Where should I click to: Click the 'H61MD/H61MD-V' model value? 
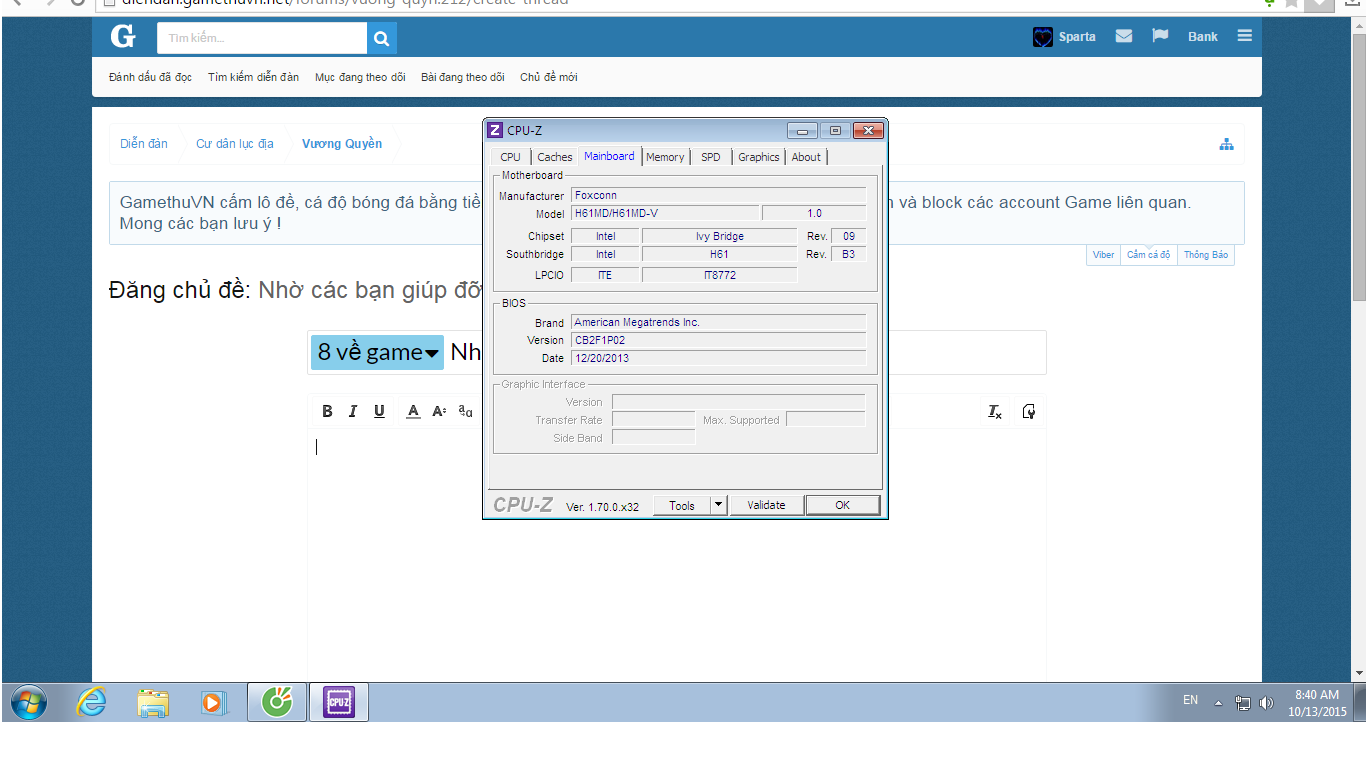pos(665,213)
